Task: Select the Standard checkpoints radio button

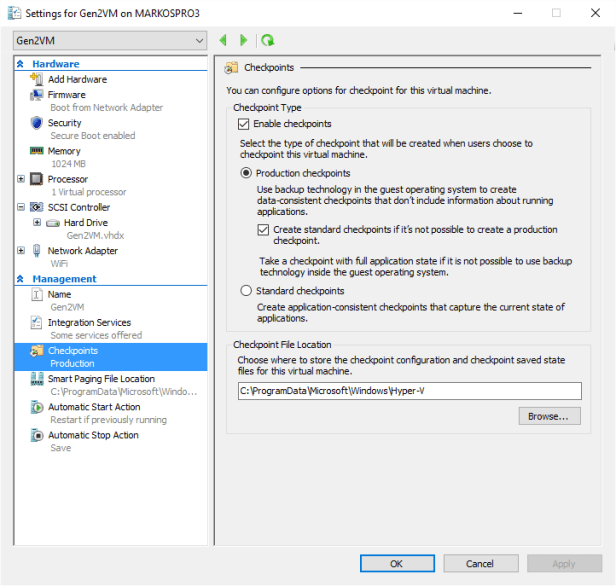Action: (246, 291)
